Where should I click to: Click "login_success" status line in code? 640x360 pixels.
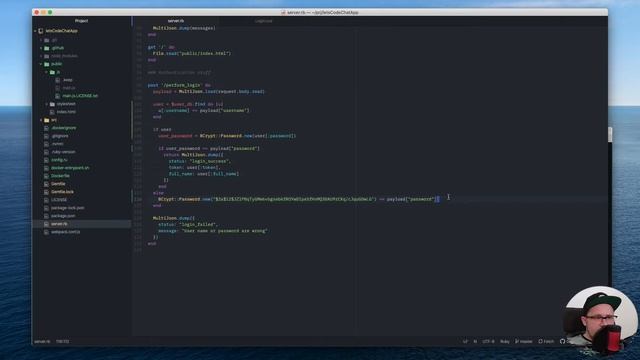pyautogui.click(x=200, y=161)
